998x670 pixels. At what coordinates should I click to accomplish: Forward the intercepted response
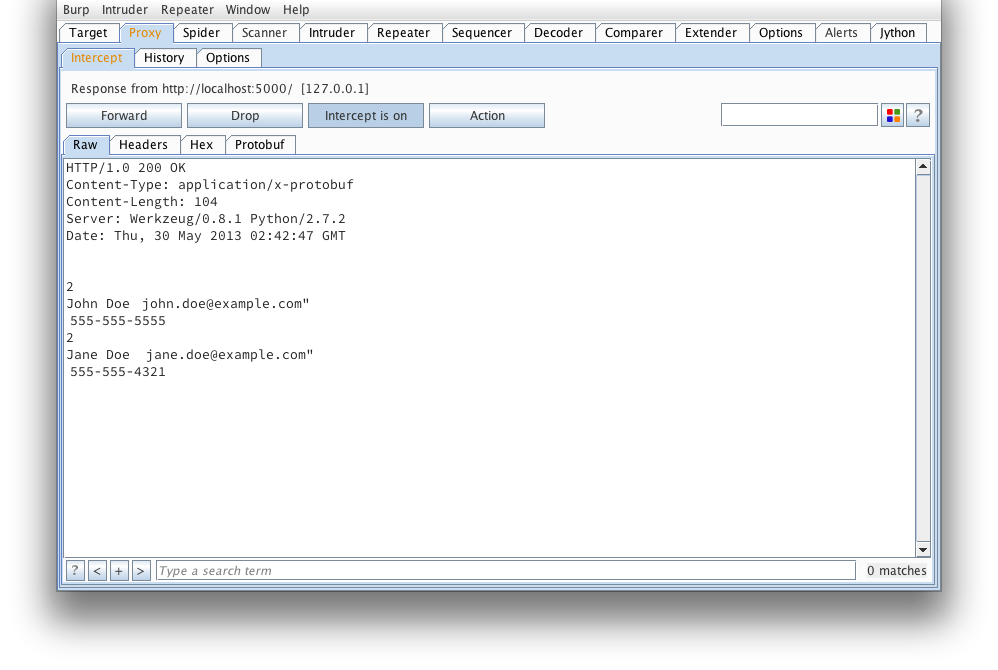[x=124, y=116]
